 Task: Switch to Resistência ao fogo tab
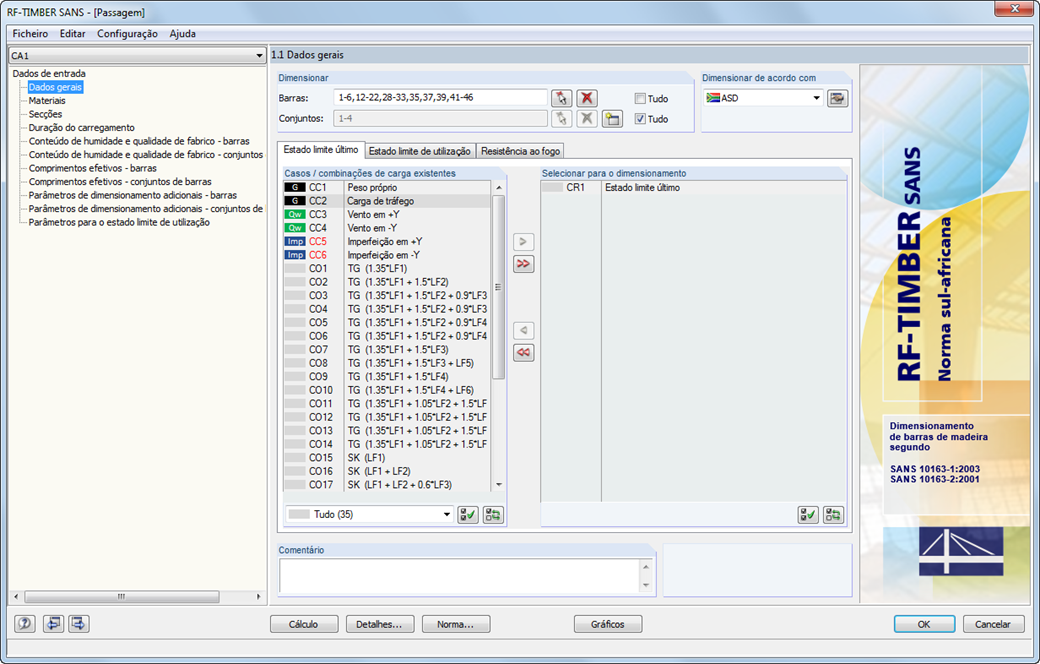[x=521, y=151]
